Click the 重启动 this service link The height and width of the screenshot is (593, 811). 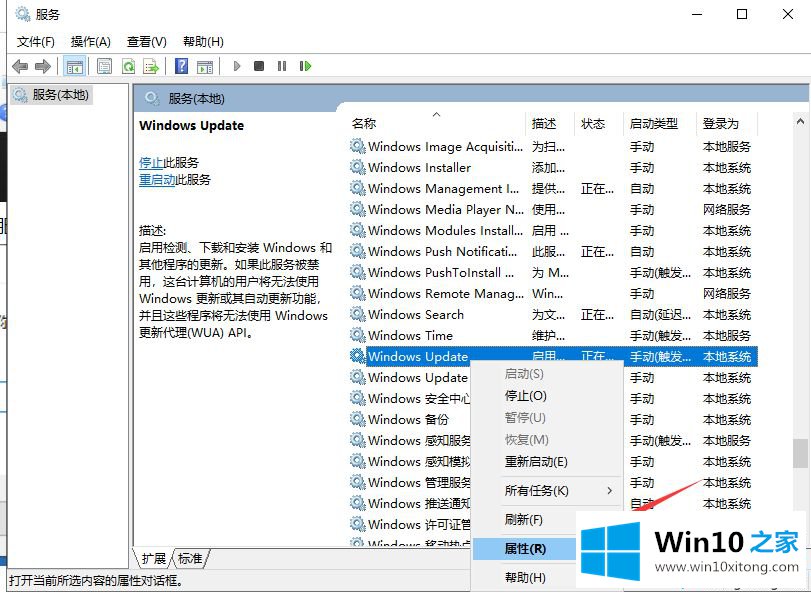pyautogui.click(x=157, y=180)
